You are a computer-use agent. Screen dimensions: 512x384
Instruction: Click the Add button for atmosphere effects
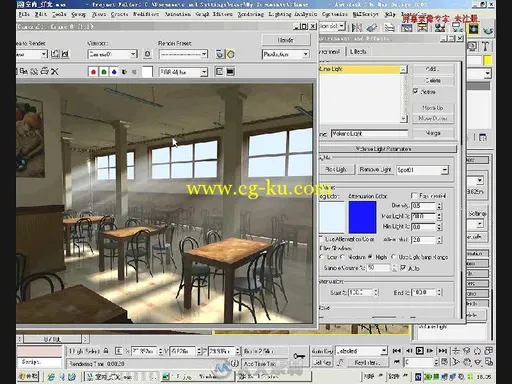[433, 69]
